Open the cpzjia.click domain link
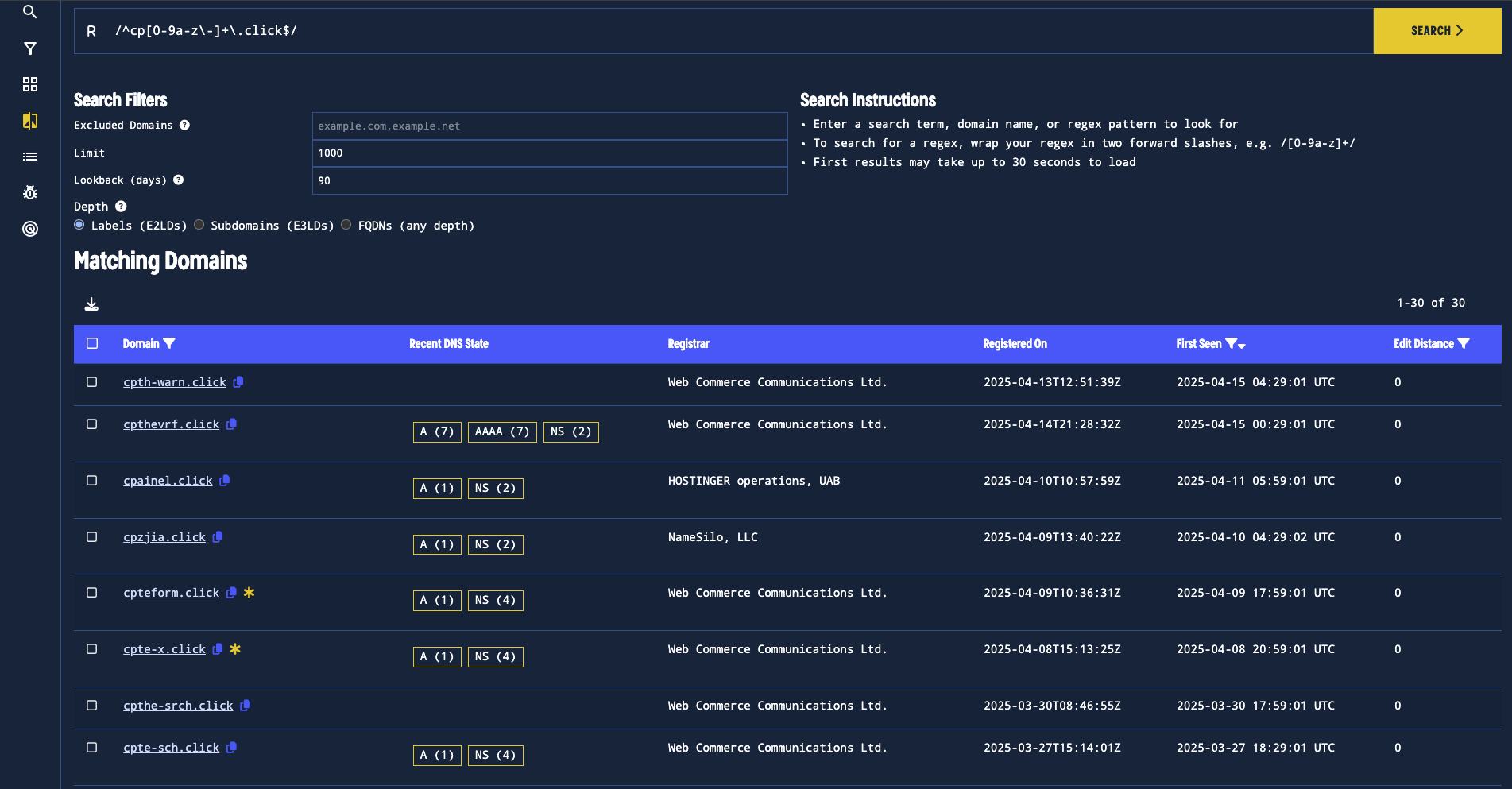Viewport: 1512px width, 789px height. click(x=164, y=537)
